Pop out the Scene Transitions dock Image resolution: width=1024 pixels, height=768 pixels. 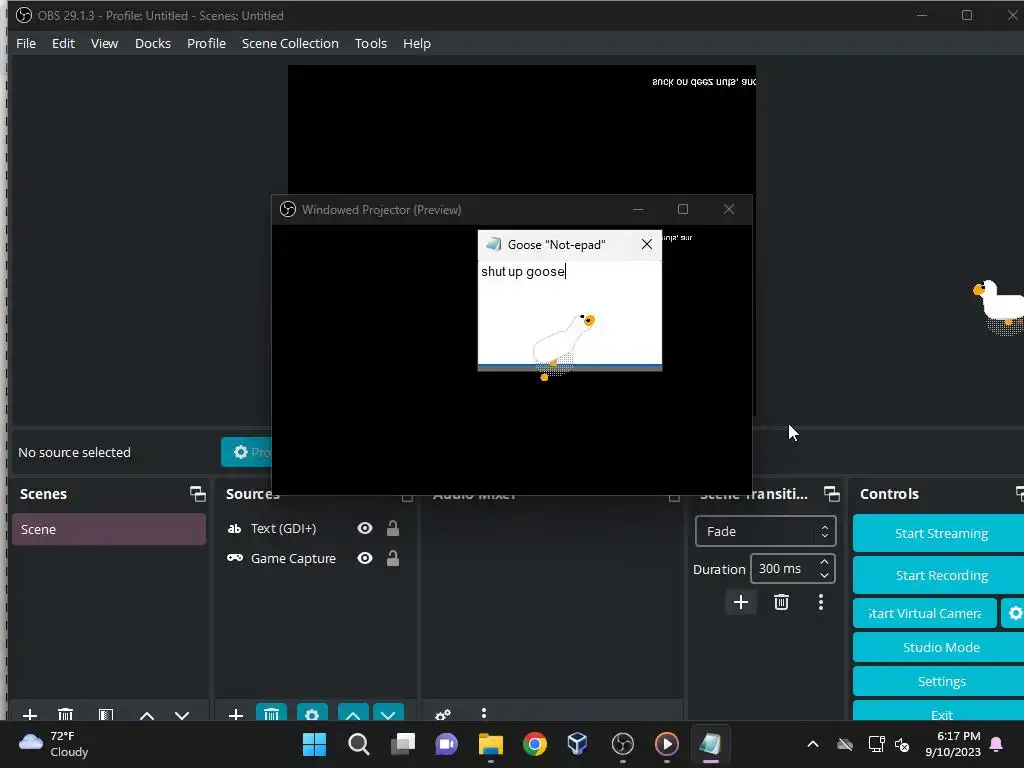pos(831,494)
